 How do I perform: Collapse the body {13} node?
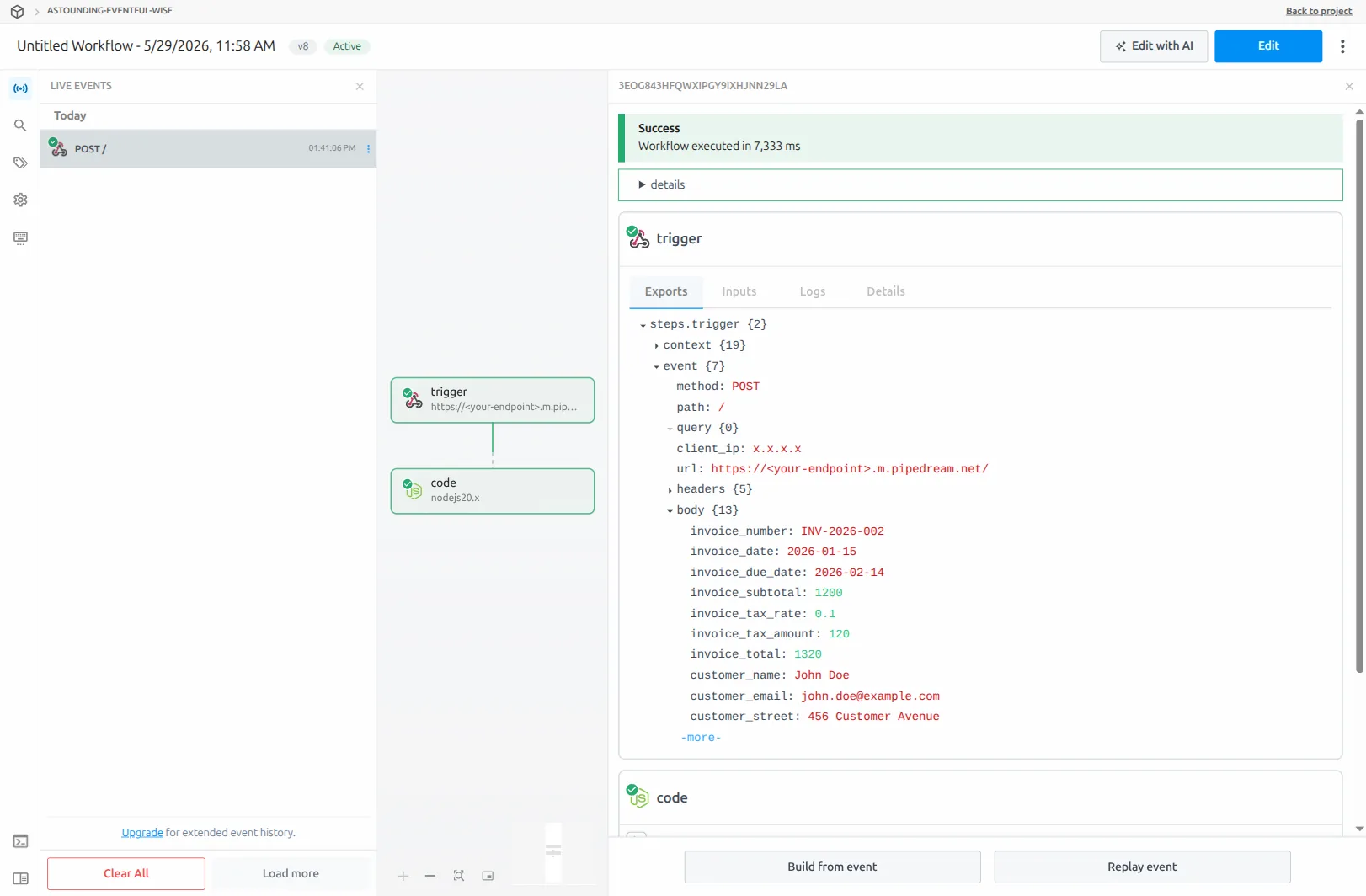coord(670,511)
